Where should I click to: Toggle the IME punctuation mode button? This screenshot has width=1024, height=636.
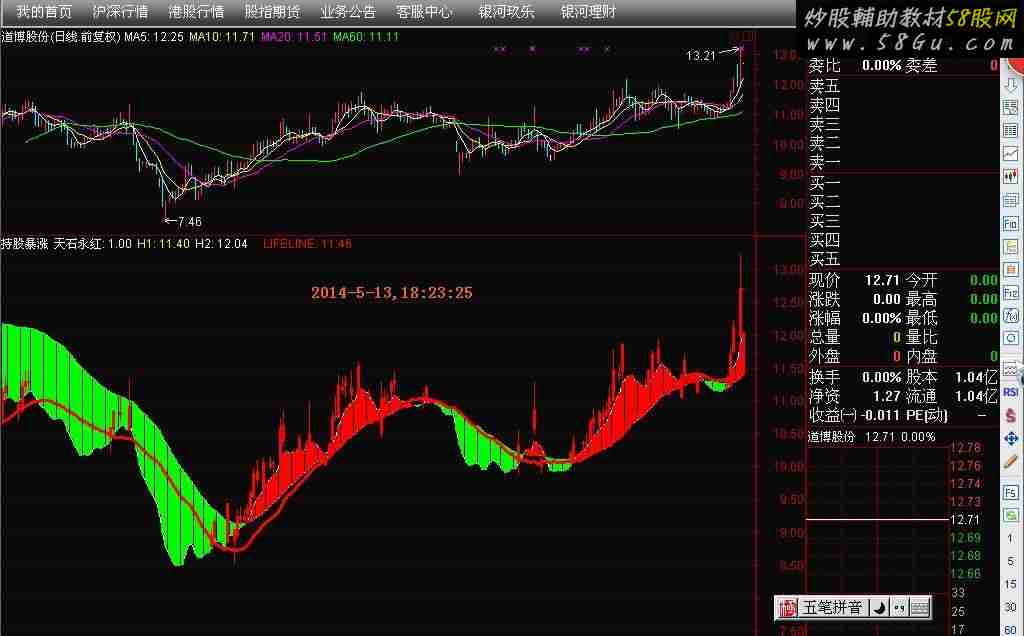(898, 607)
